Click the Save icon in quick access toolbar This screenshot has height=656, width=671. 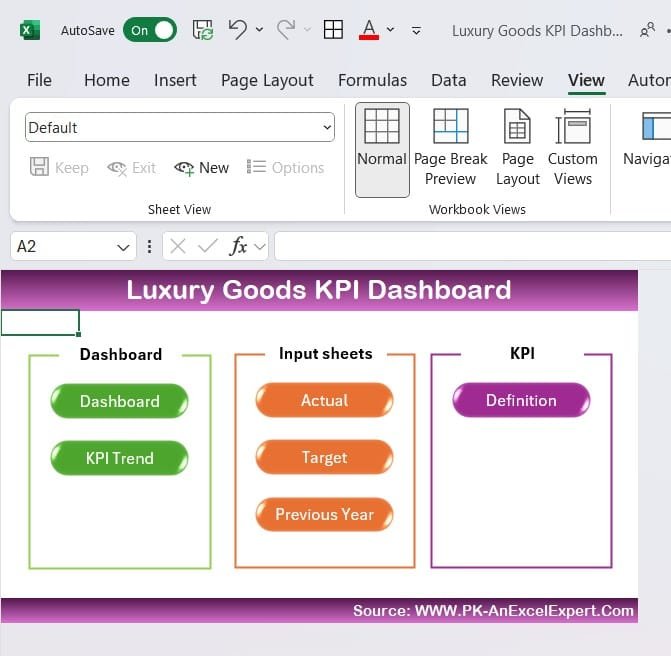pos(203,30)
